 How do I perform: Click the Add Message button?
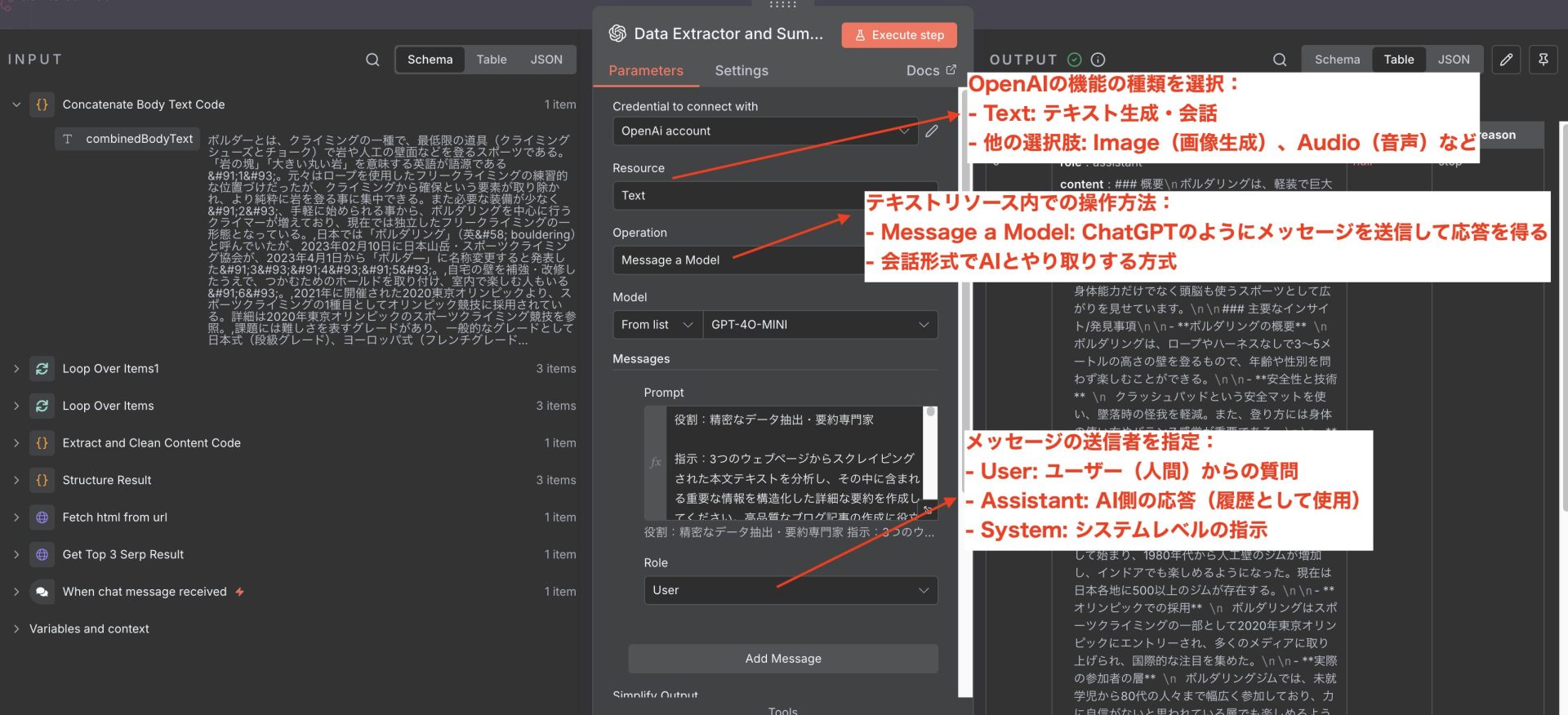coord(783,659)
